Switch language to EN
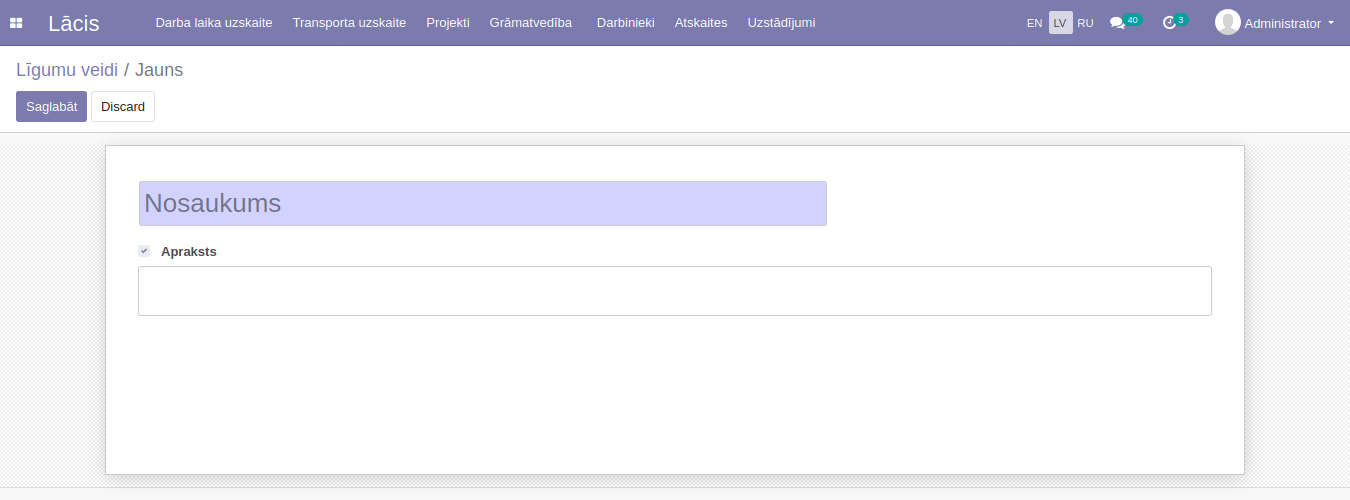The image size is (1350, 500). coord(1034,23)
